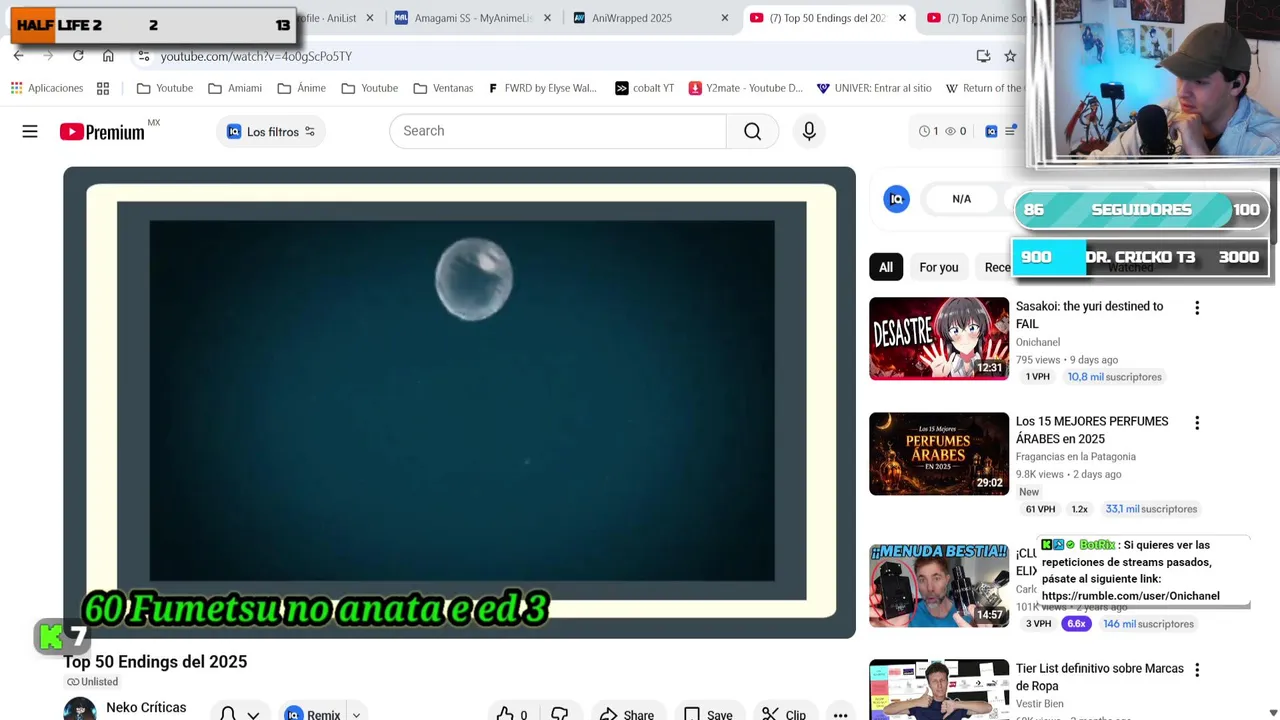
Task: Click the 'Unlisted' label under the title
Action: click(92, 682)
